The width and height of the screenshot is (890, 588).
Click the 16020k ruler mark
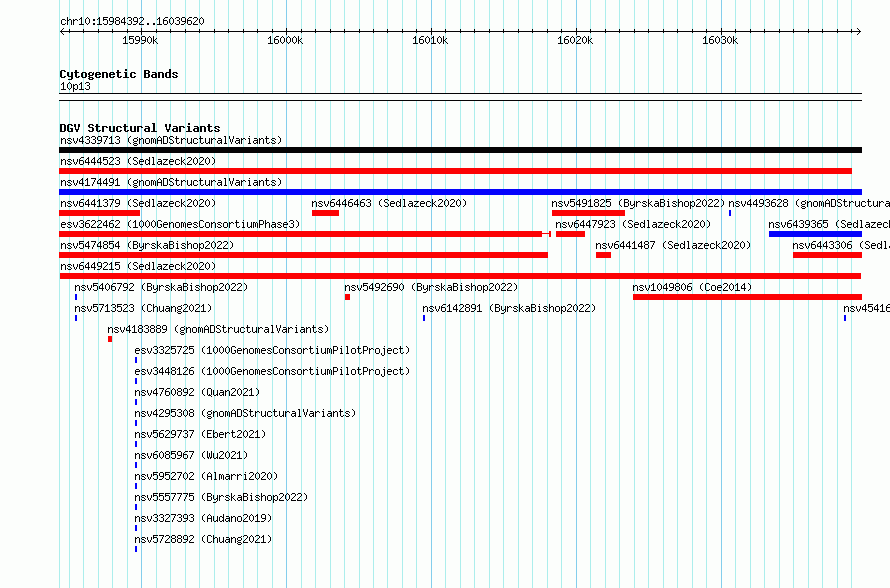[575, 40]
